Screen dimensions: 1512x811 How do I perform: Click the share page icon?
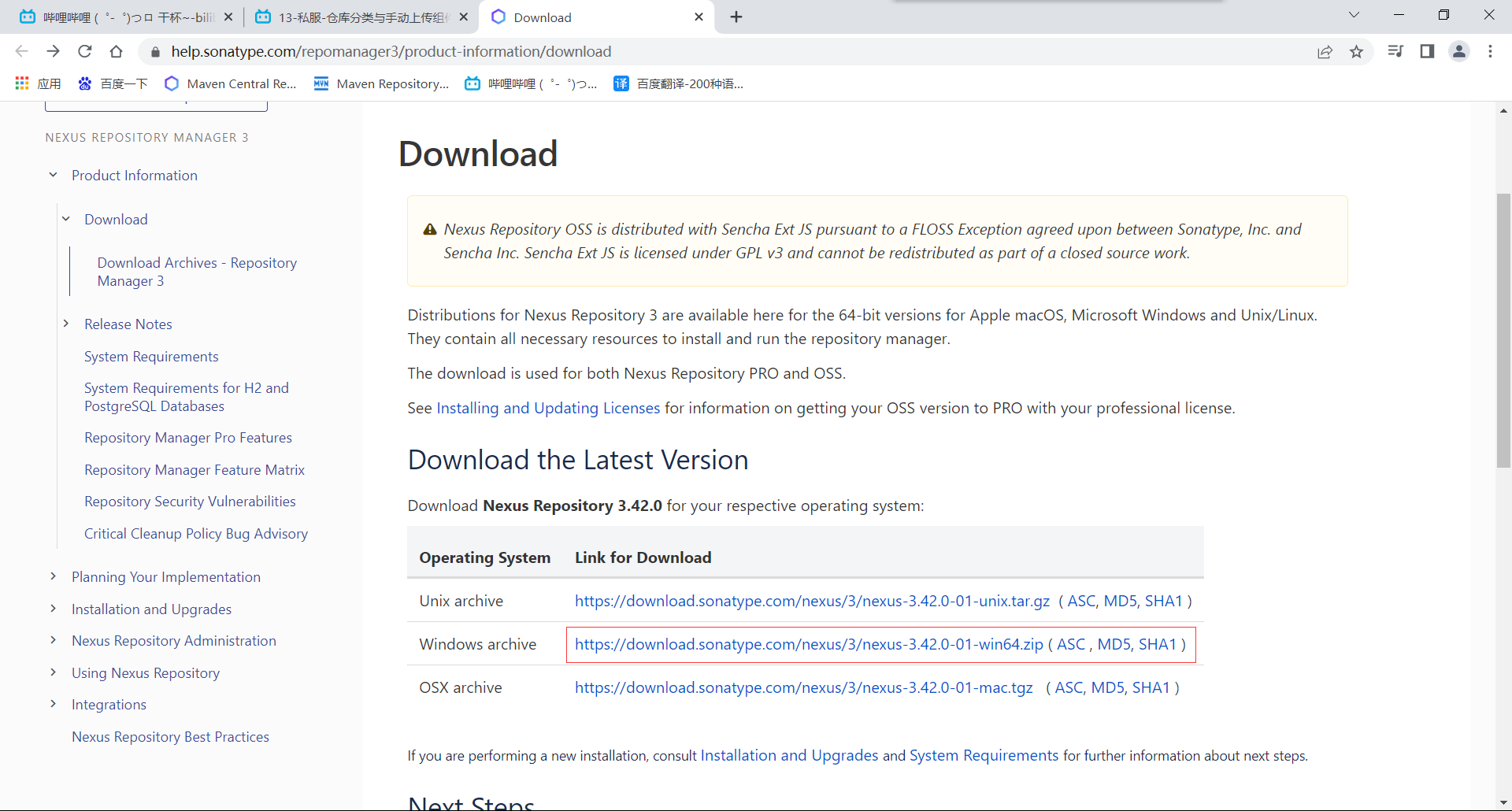pos(1325,51)
